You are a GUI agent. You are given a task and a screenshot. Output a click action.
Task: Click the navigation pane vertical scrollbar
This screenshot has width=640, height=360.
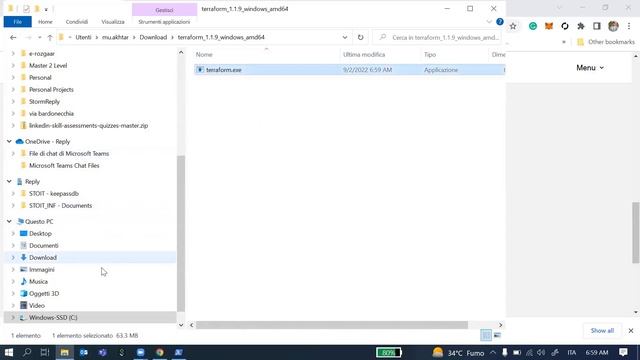(x=181, y=233)
